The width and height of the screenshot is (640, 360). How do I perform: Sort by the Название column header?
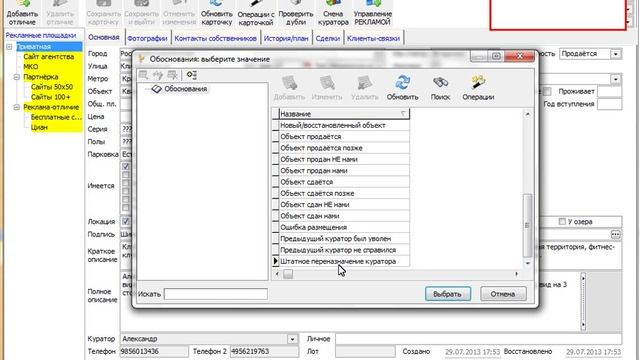(344, 114)
